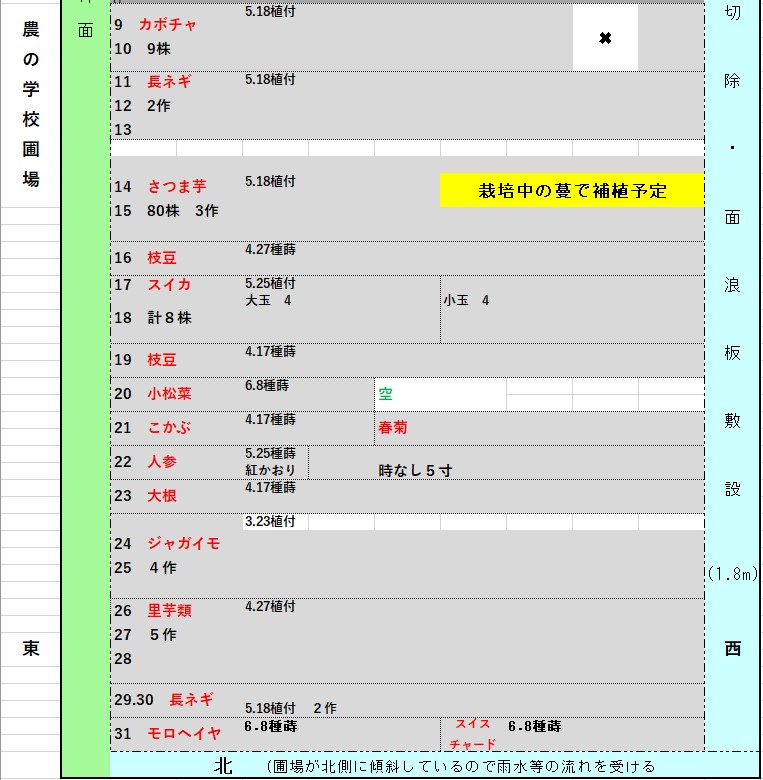
Task: Click the 5.18植付 2作 text in row 29.30
Action: click(290, 708)
